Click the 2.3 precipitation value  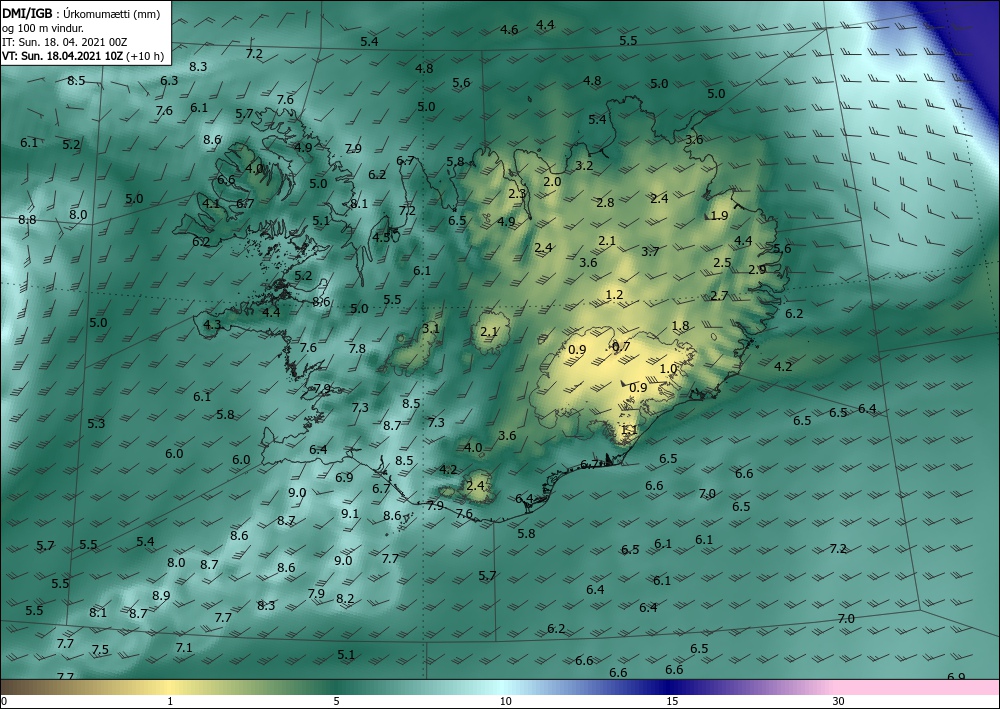[x=517, y=193]
